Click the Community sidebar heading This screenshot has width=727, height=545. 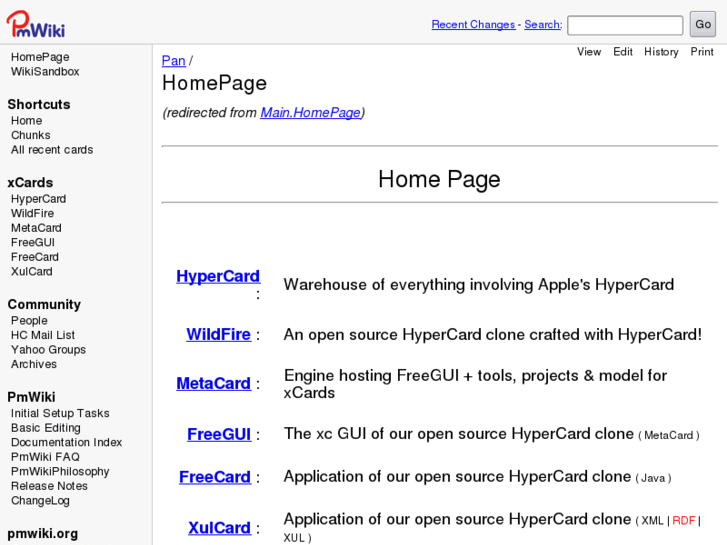click(x=44, y=304)
